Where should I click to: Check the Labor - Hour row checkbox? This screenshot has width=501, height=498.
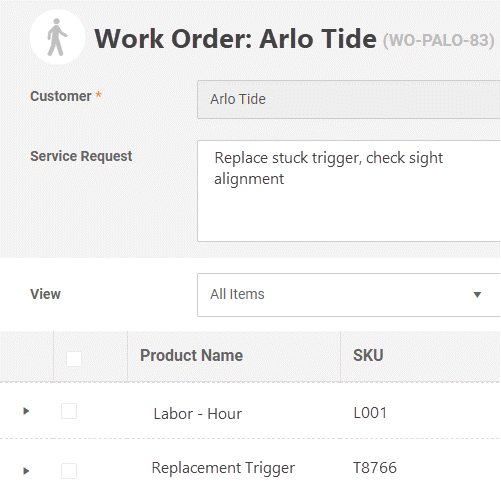coord(69,411)
